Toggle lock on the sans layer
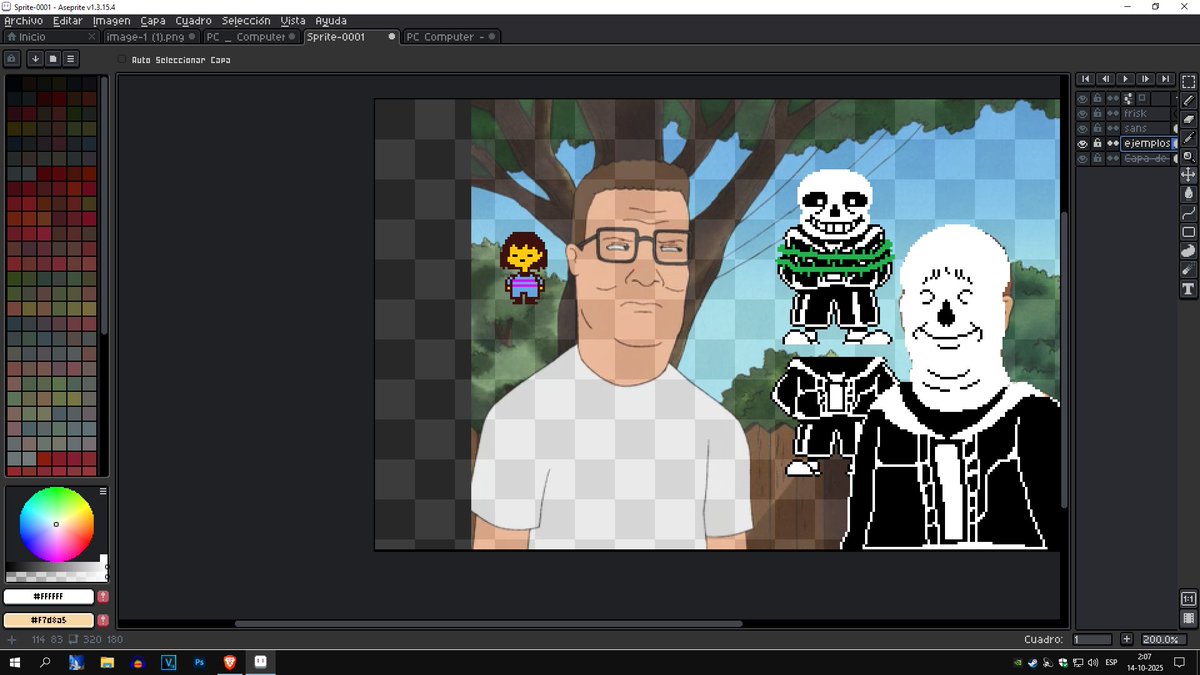Viewport: 1200px width, 675px height. 1098,129
